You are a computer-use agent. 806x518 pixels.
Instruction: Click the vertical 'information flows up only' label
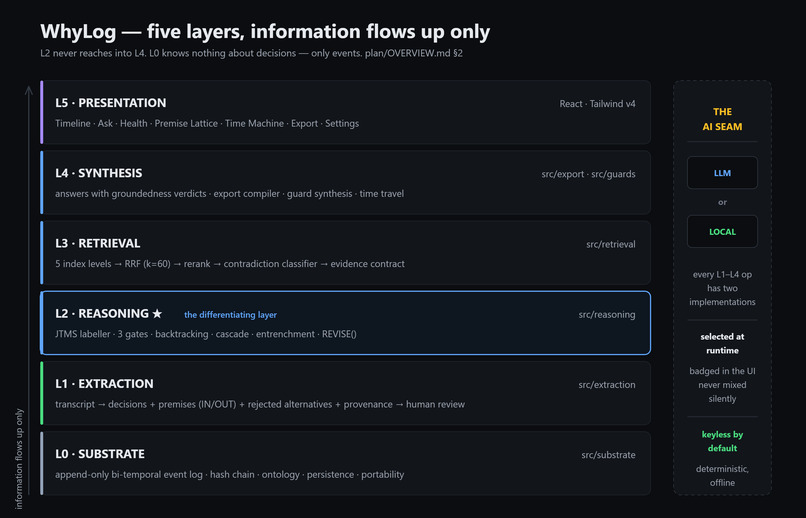(x=19, y=458)
